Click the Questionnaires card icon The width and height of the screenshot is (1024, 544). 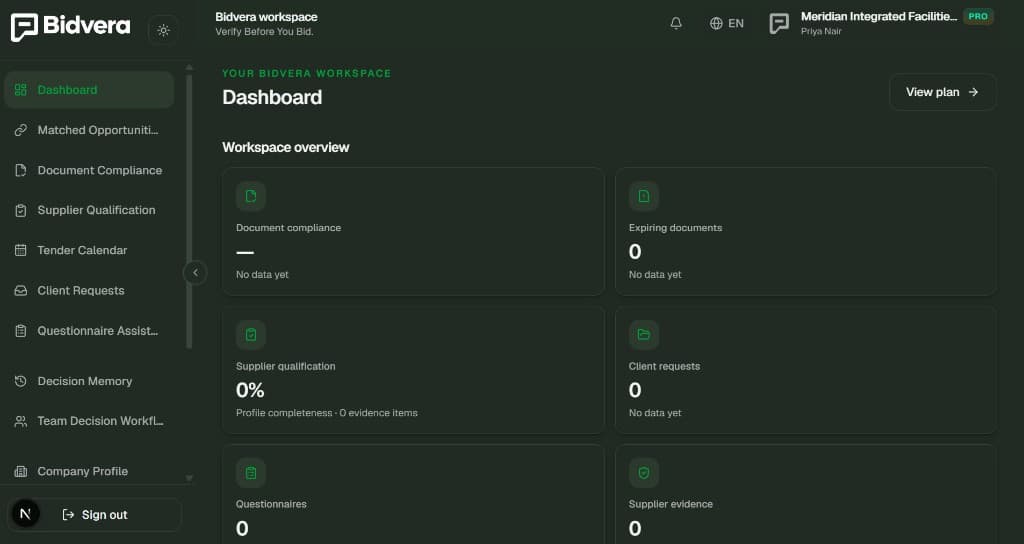pos(251,473)
